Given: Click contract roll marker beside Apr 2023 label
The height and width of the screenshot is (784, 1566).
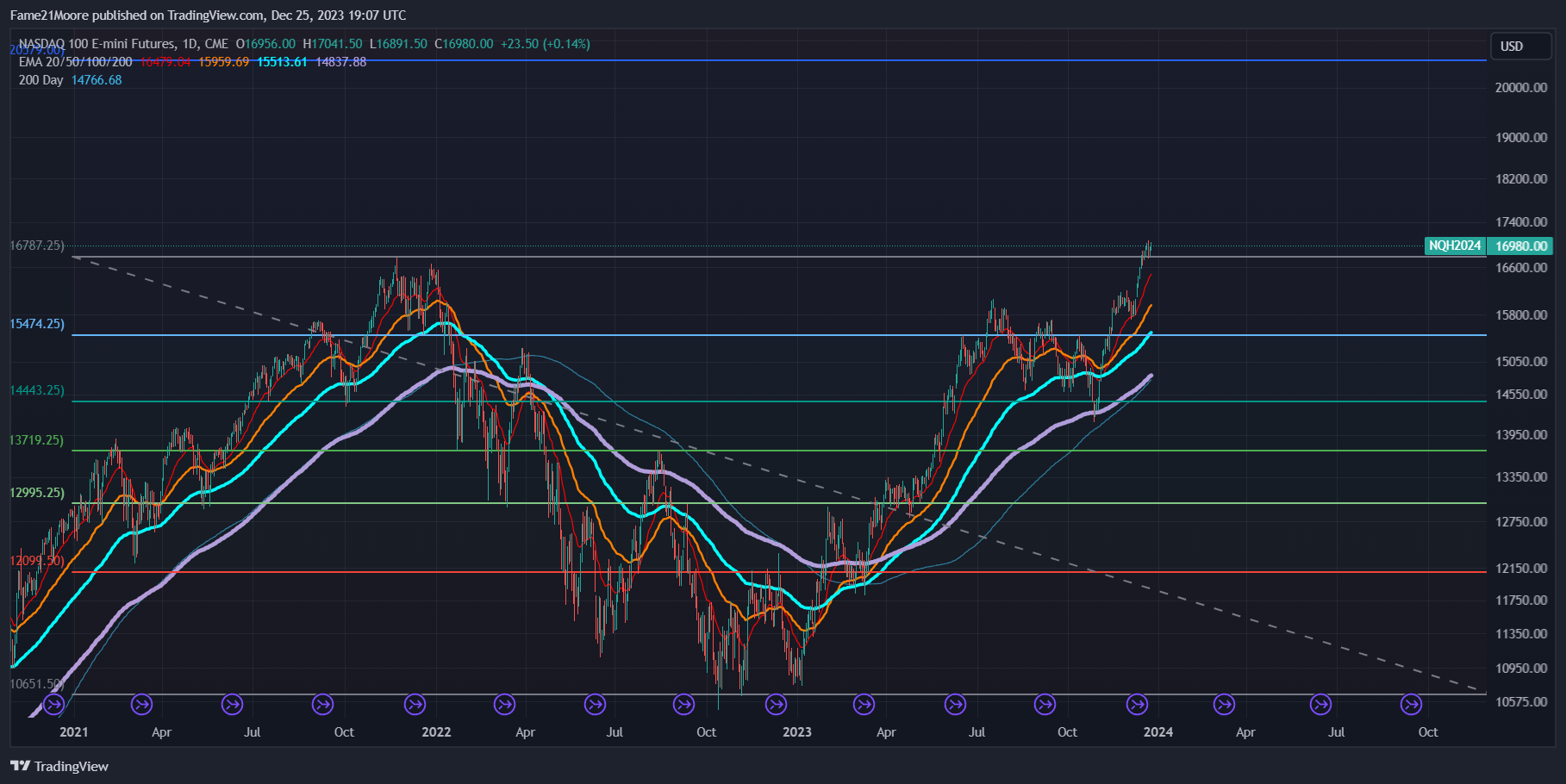Looking at the screenshot, I should pos(864,705).
